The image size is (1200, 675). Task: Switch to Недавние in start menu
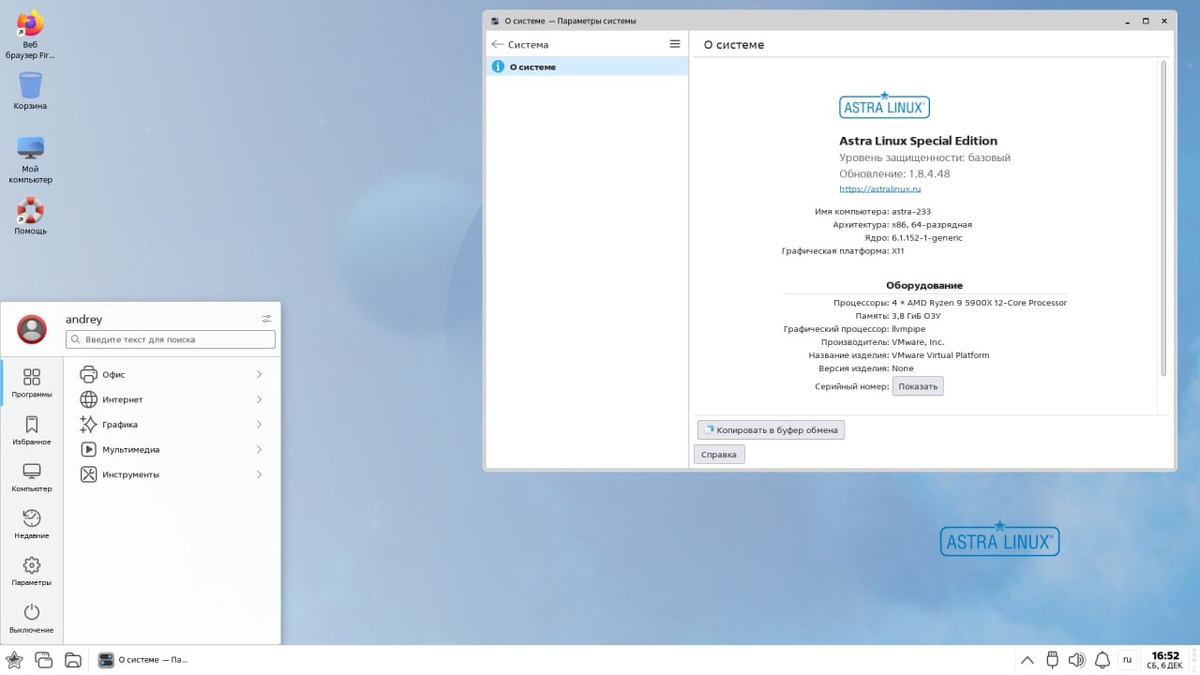pyautogui.click(x=32, y=524)
